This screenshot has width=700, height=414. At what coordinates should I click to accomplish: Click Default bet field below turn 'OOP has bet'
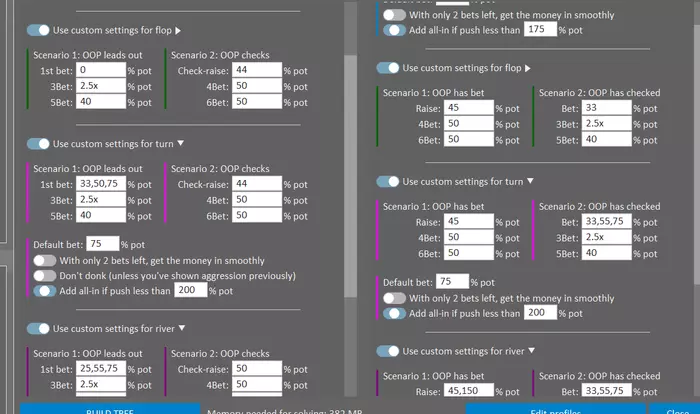pyautogui.click(x=452, y=281)
